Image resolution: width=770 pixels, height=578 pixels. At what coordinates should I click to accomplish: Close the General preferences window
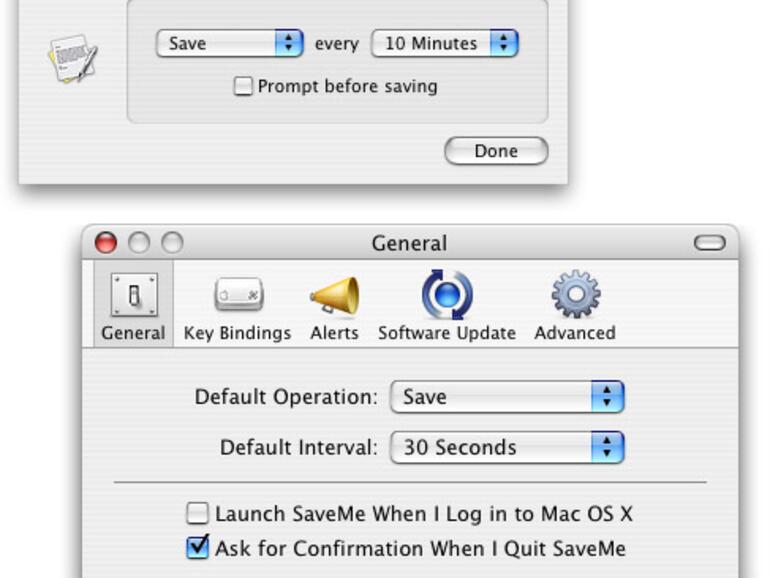tap(106, 243)
